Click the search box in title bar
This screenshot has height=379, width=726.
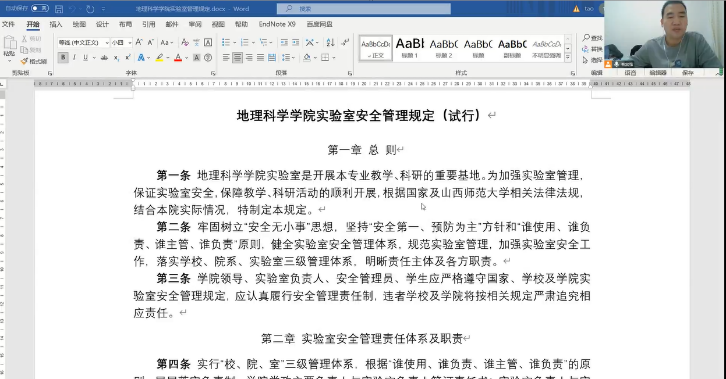coord(363,9)
